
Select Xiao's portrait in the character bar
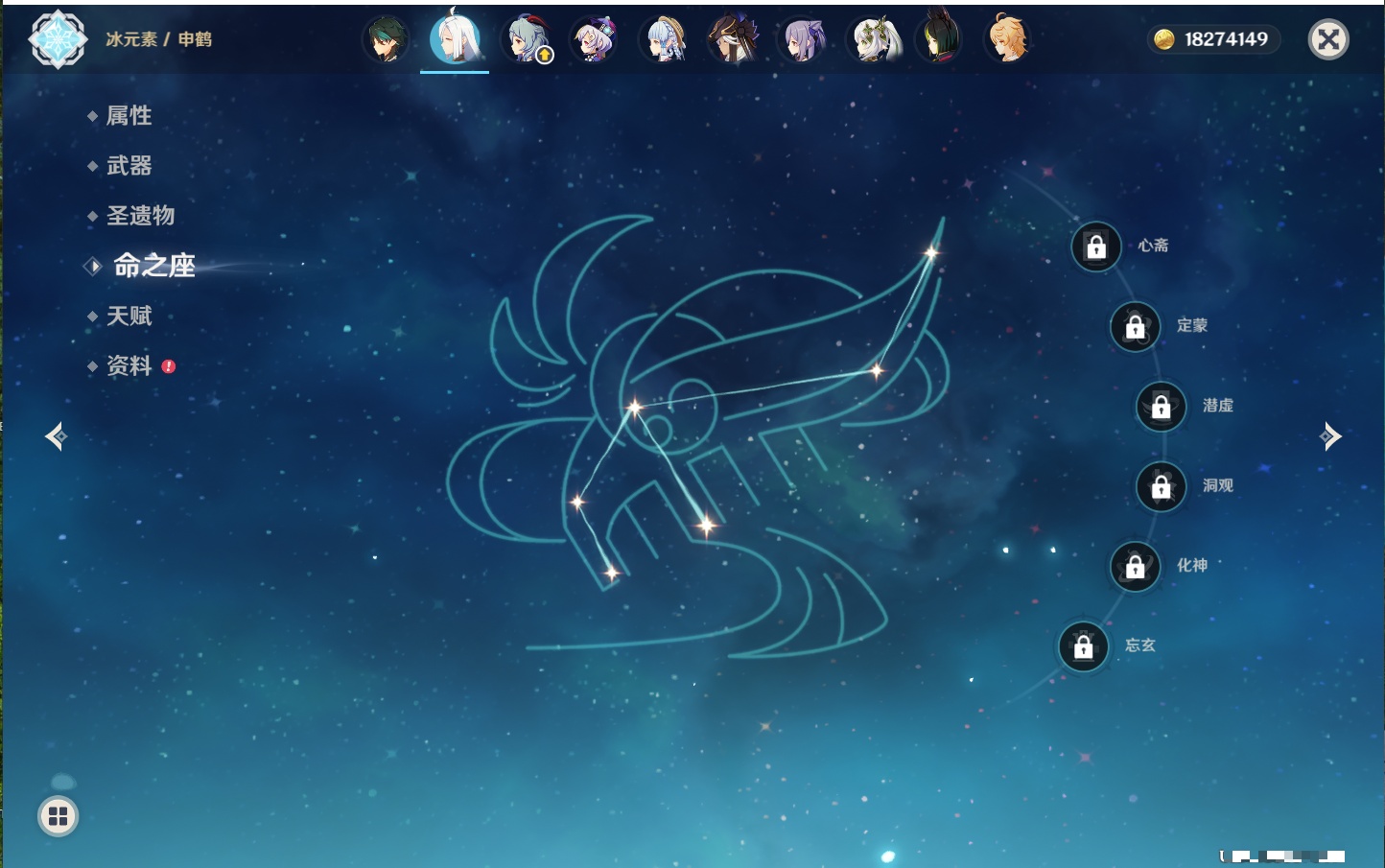coord(387,39)
